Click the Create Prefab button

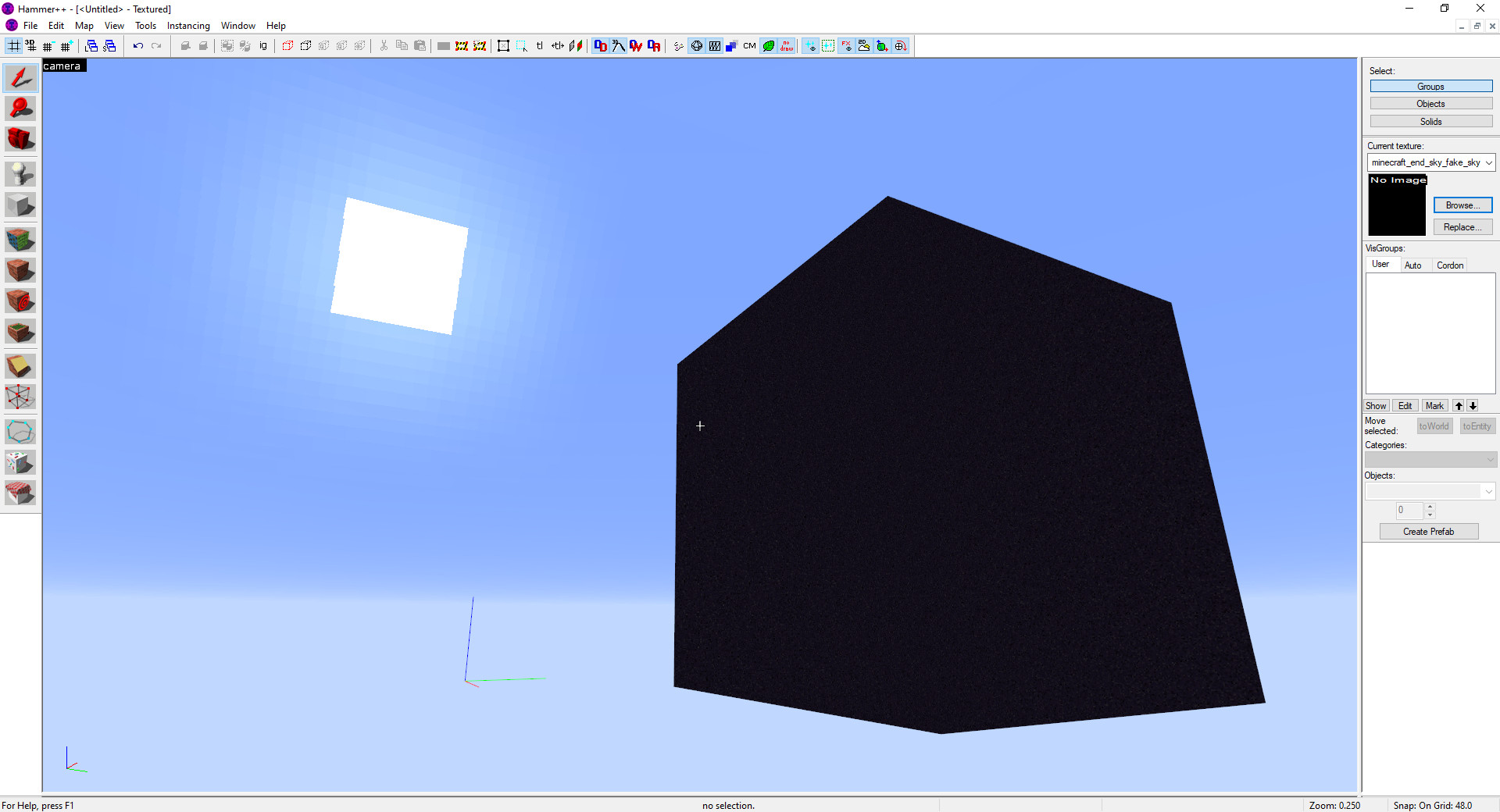coord(1428,531)
